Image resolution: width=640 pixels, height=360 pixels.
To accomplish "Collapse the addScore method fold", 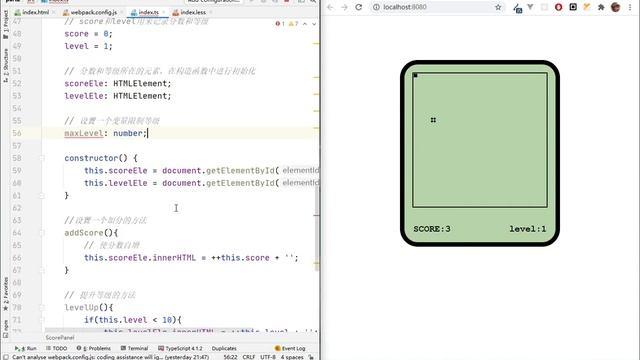I will click(42, 233).
